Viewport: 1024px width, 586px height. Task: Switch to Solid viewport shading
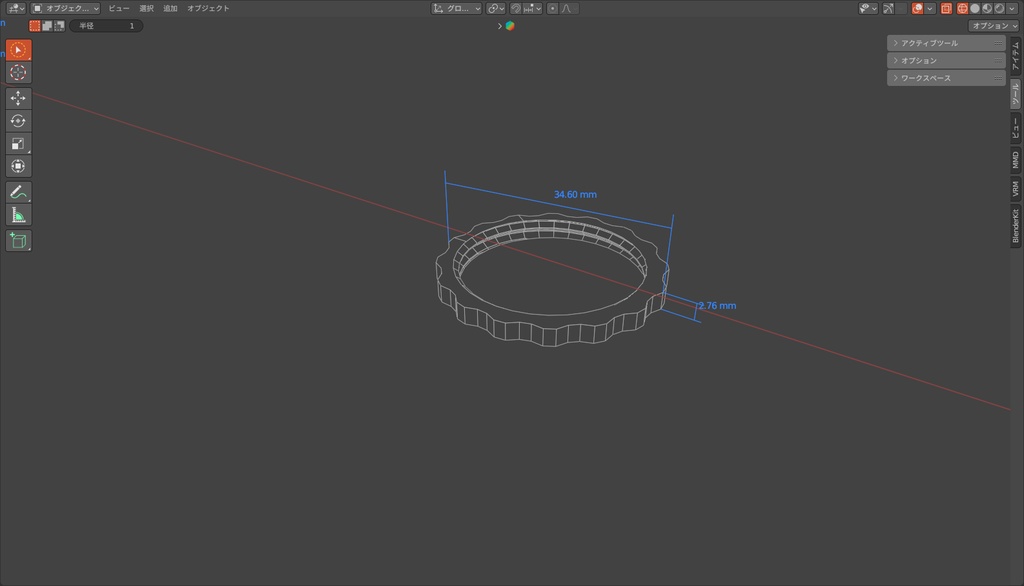pos(974,8)
